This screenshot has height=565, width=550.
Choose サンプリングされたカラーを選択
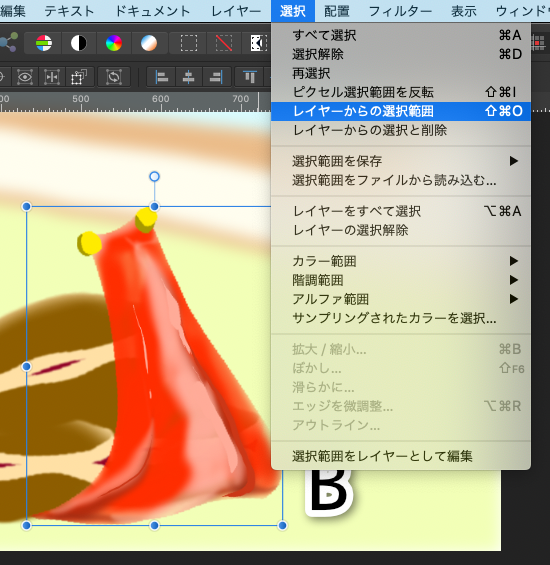(401, 318)
